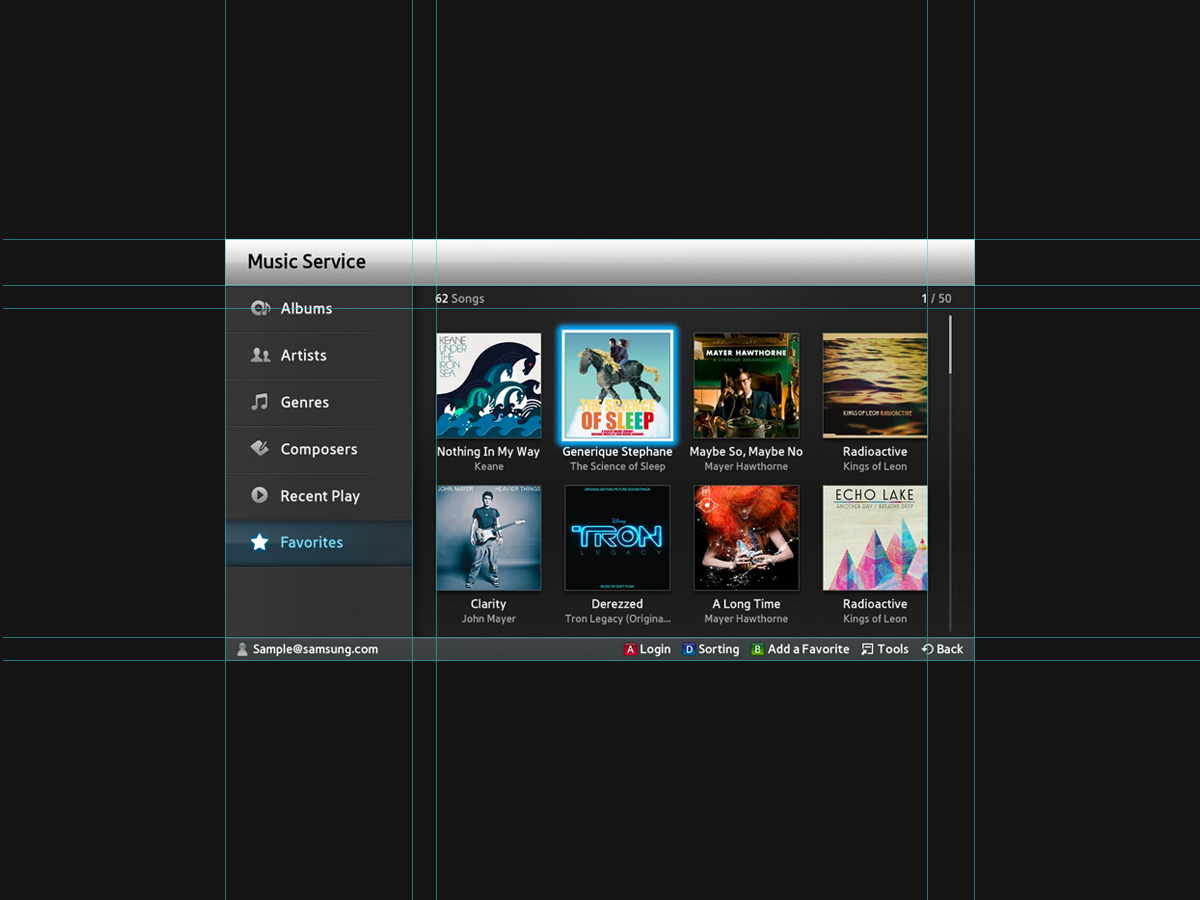1200x900 pixels.
Task: Click the vertical scrollbar thumb of the song grid
Action: click(950, 345)
